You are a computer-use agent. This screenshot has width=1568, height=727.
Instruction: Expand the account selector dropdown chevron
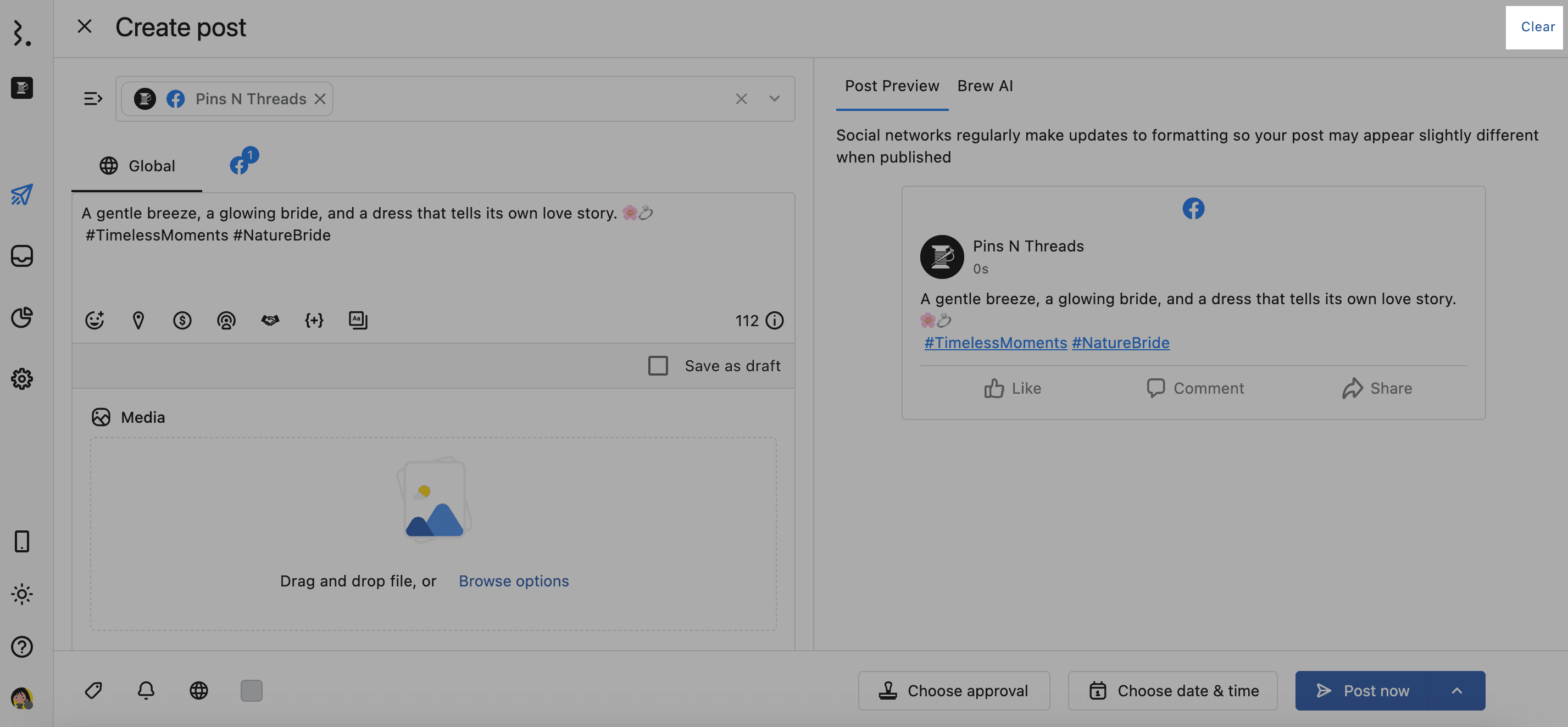[x=774, y=98]
